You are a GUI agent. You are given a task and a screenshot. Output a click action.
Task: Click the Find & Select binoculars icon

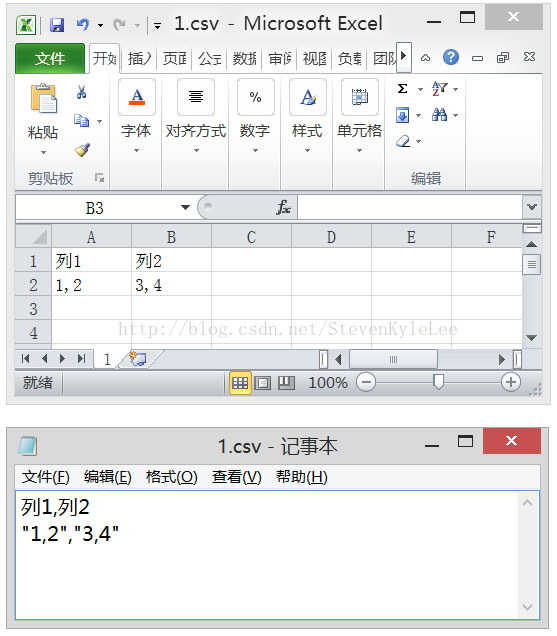point(439,115)
